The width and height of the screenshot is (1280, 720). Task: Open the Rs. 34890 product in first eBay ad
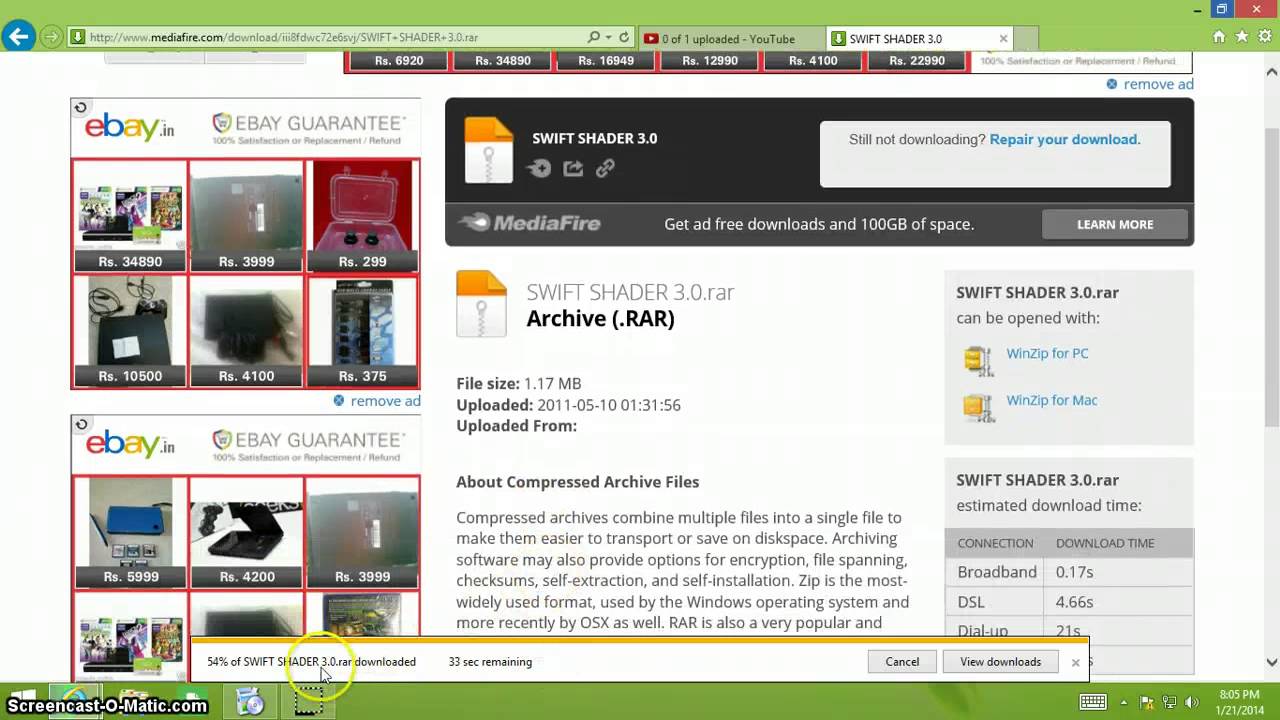click(x=130, y=216)
